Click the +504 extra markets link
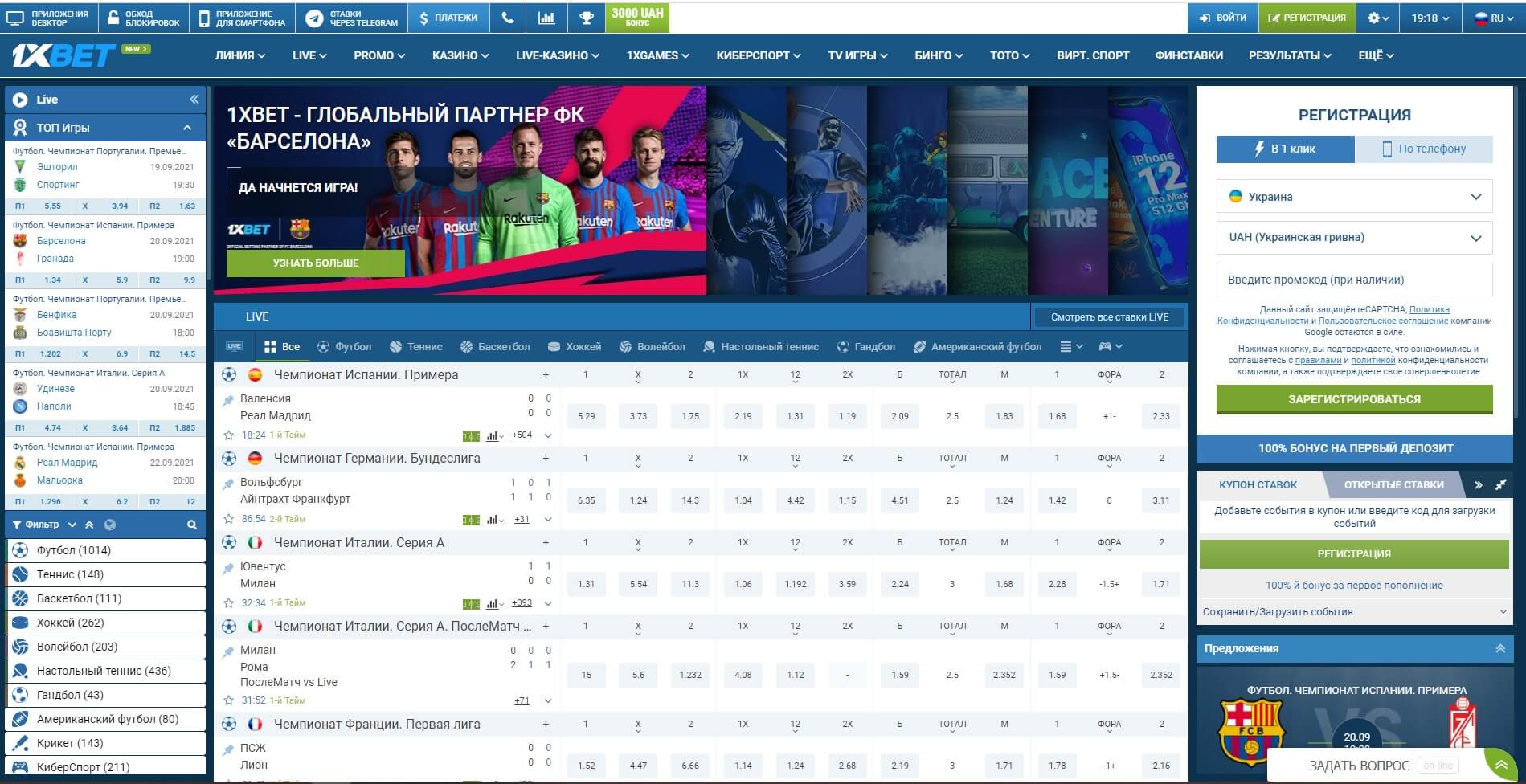1526x784 pixels. (x=522, y=435)
